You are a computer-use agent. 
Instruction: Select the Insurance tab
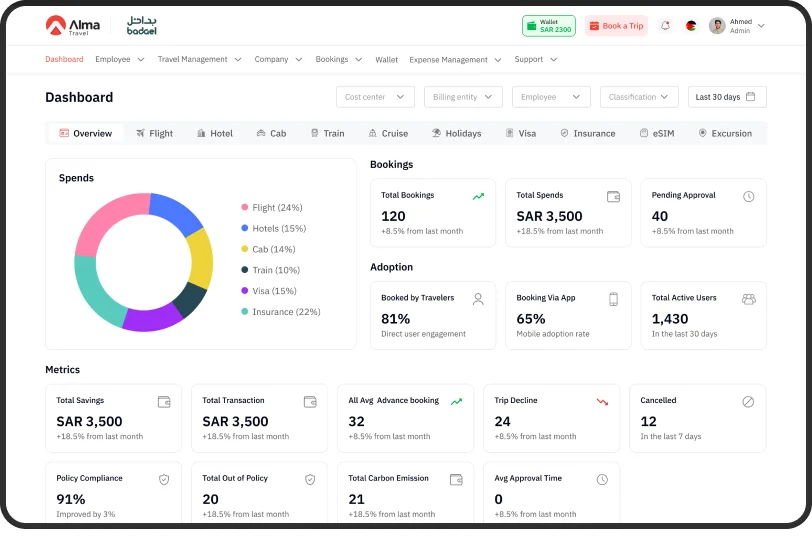point(587,133)
